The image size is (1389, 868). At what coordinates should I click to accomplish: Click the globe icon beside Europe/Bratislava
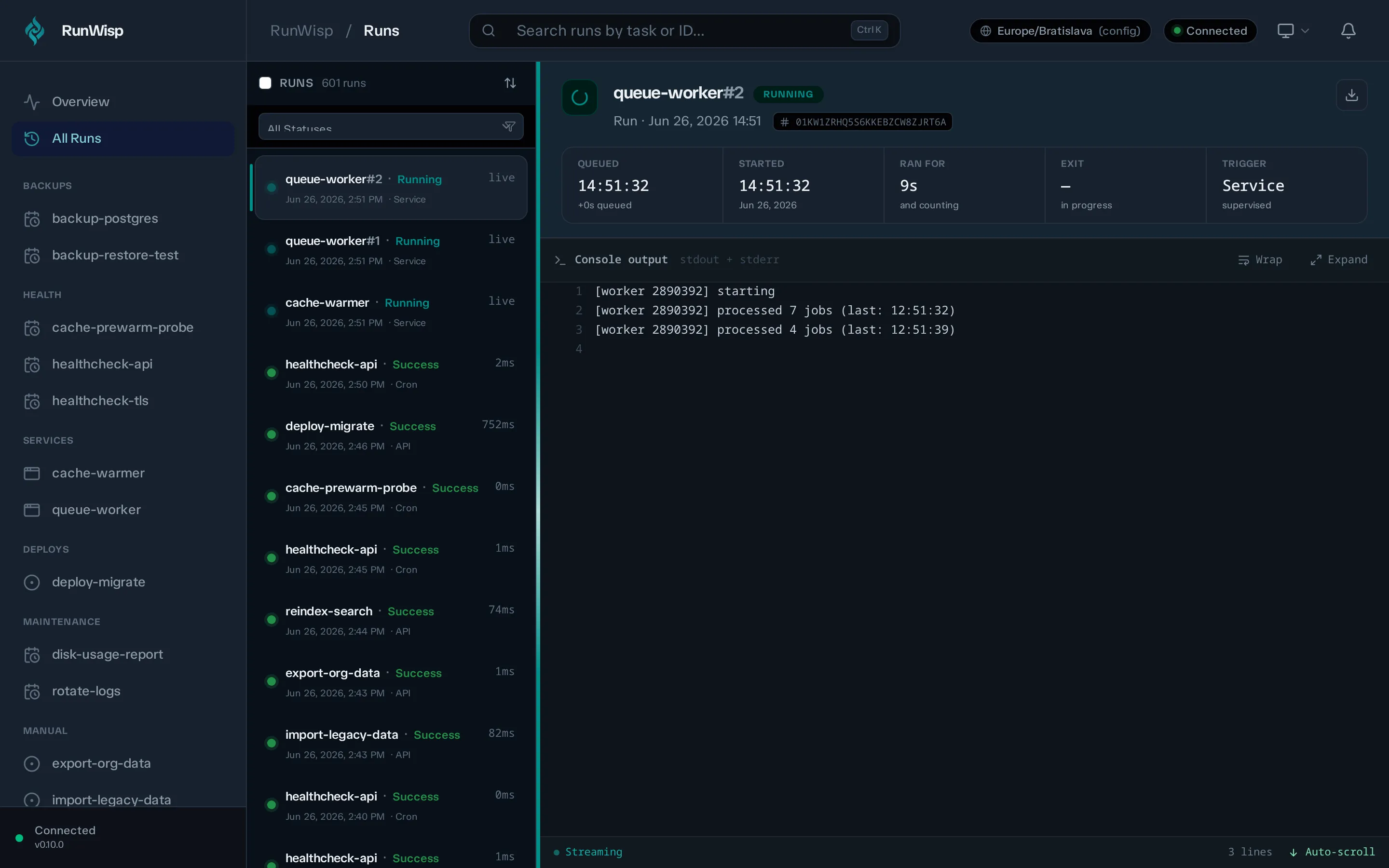point(985,31)
